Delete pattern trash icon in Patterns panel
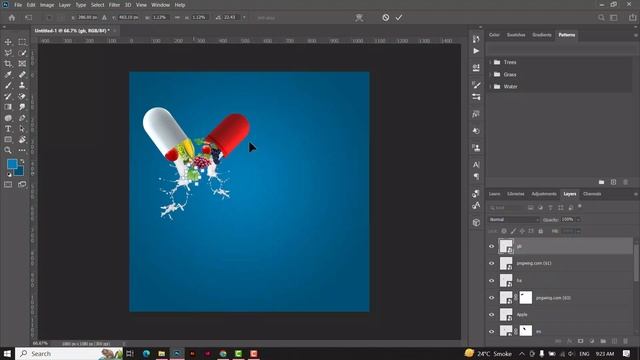640x360 pixels. pyautogui.click(x=625, y=182)
